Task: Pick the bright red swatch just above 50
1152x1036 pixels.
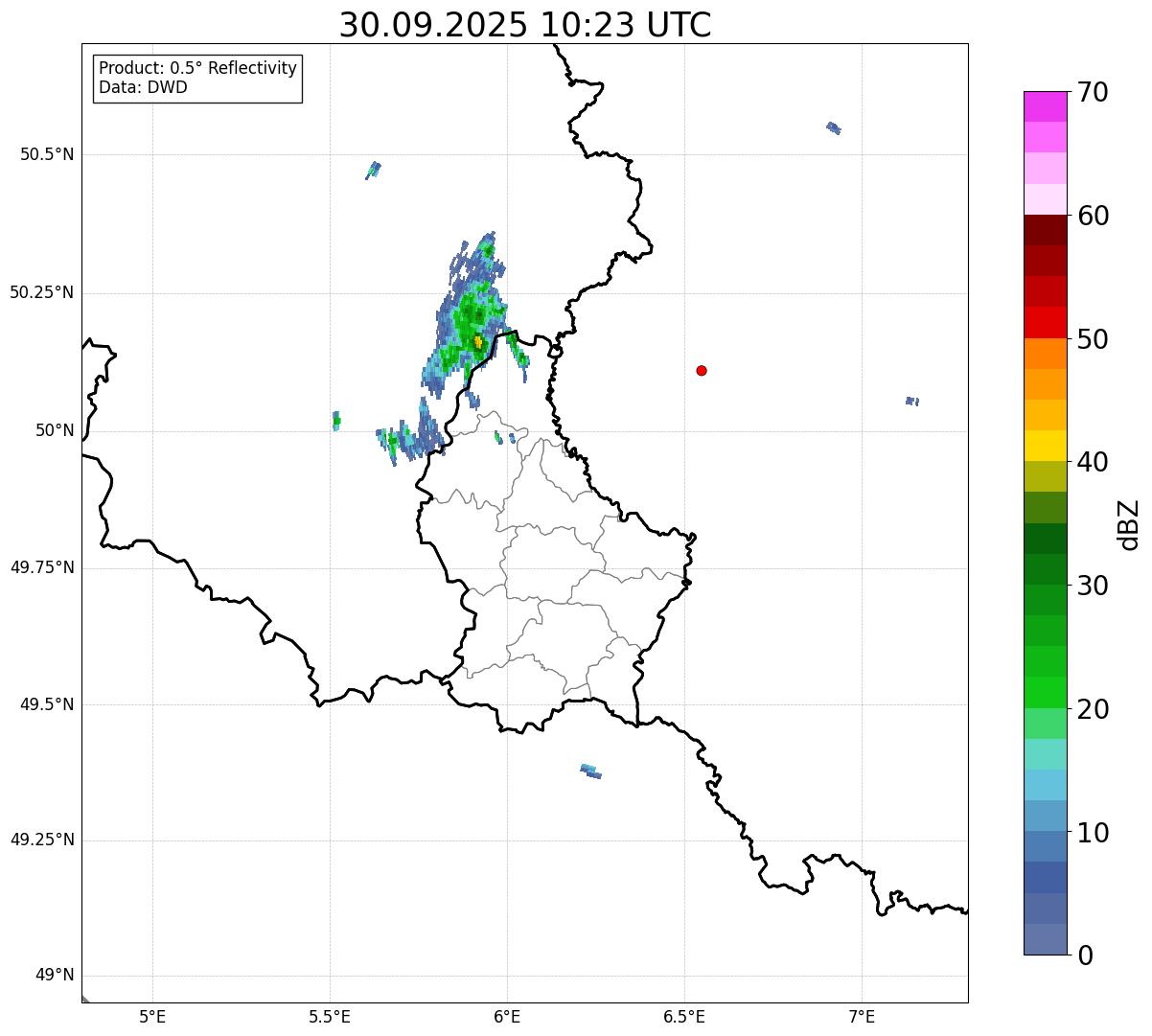Action: [x=1045, y=322]
